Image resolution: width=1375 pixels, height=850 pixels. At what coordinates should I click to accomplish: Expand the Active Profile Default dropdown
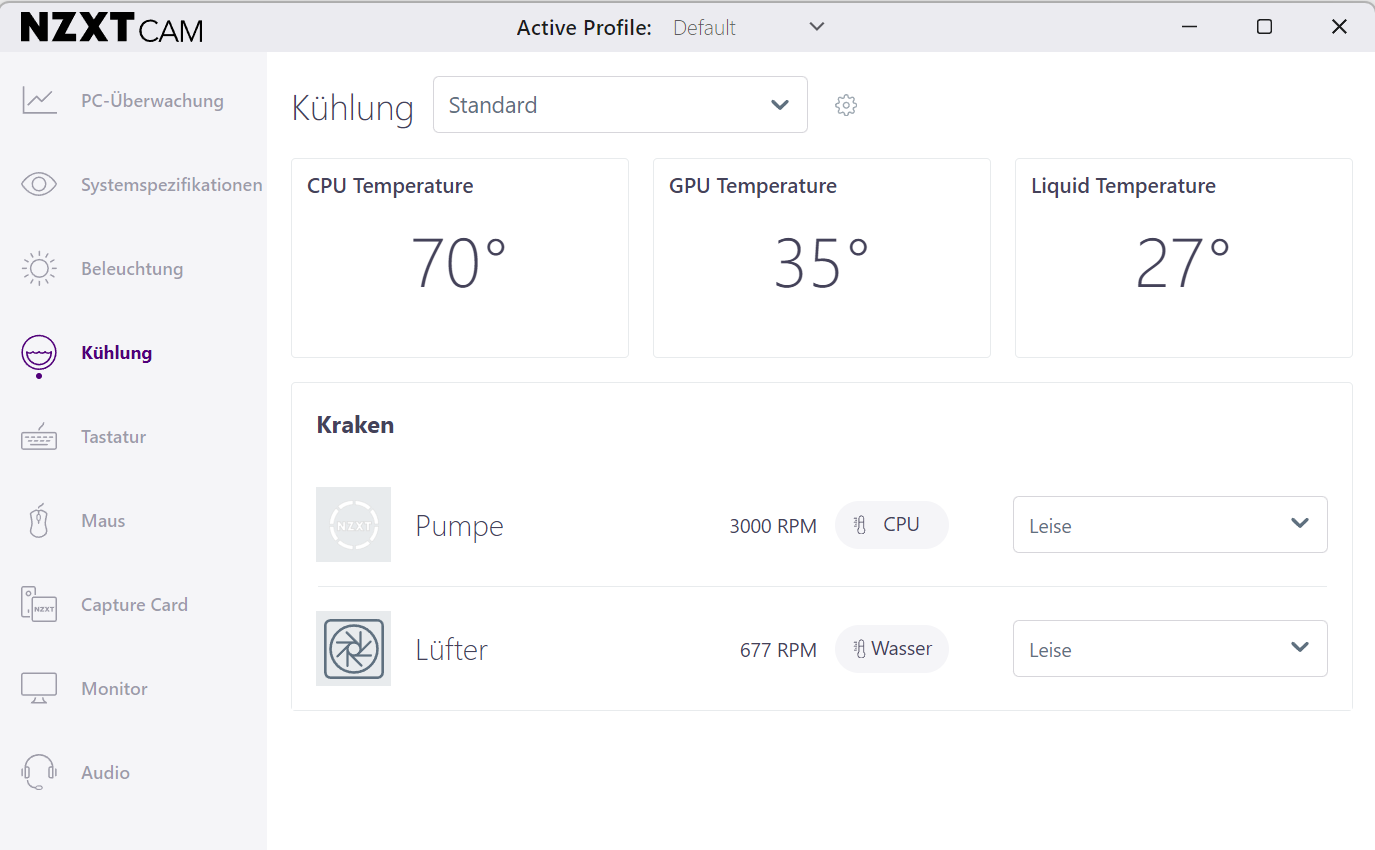748,27
